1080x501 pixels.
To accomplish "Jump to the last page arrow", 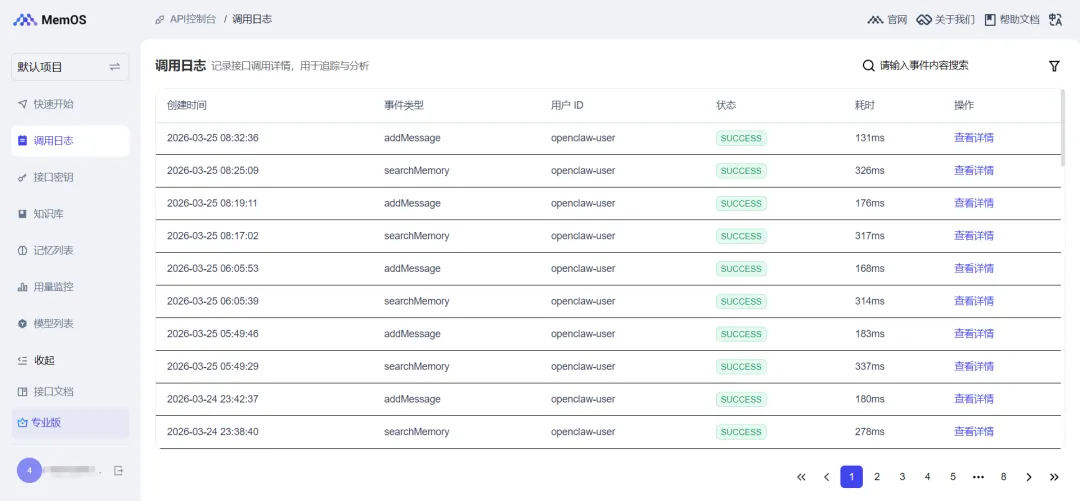I will point(1054,477).
